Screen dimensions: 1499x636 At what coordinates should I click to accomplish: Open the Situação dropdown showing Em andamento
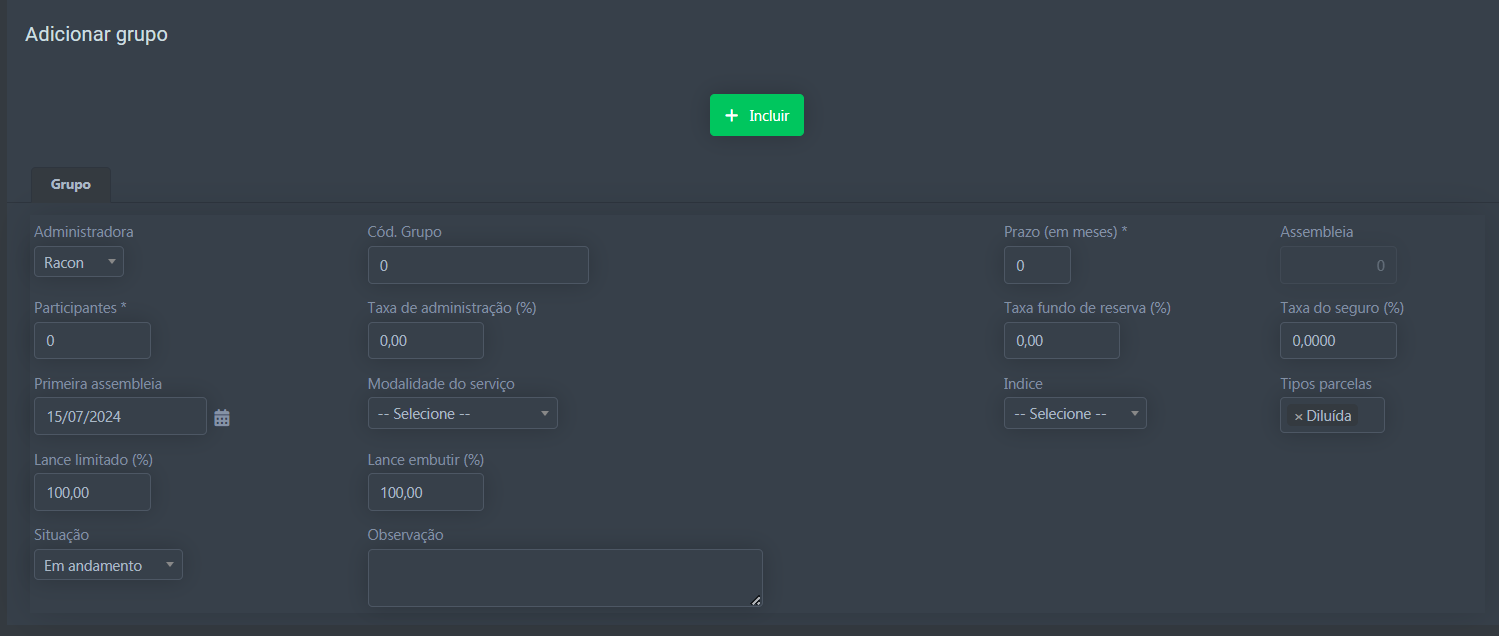tap(108, 565)
